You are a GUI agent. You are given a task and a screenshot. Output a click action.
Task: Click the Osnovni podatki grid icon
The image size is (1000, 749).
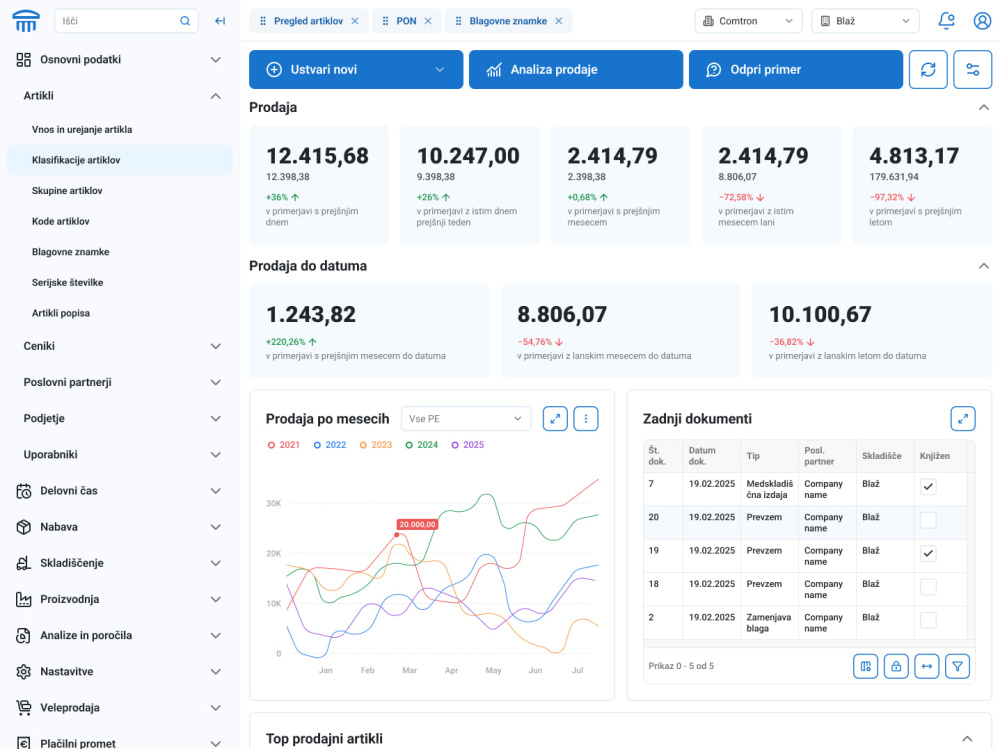tap(24, 59)
